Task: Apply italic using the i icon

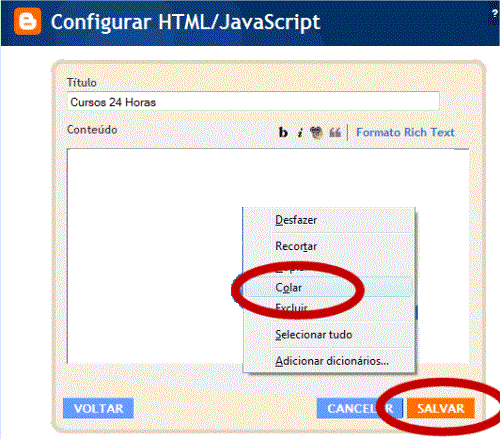Action: pyautogui.click(x=300, y=132)
